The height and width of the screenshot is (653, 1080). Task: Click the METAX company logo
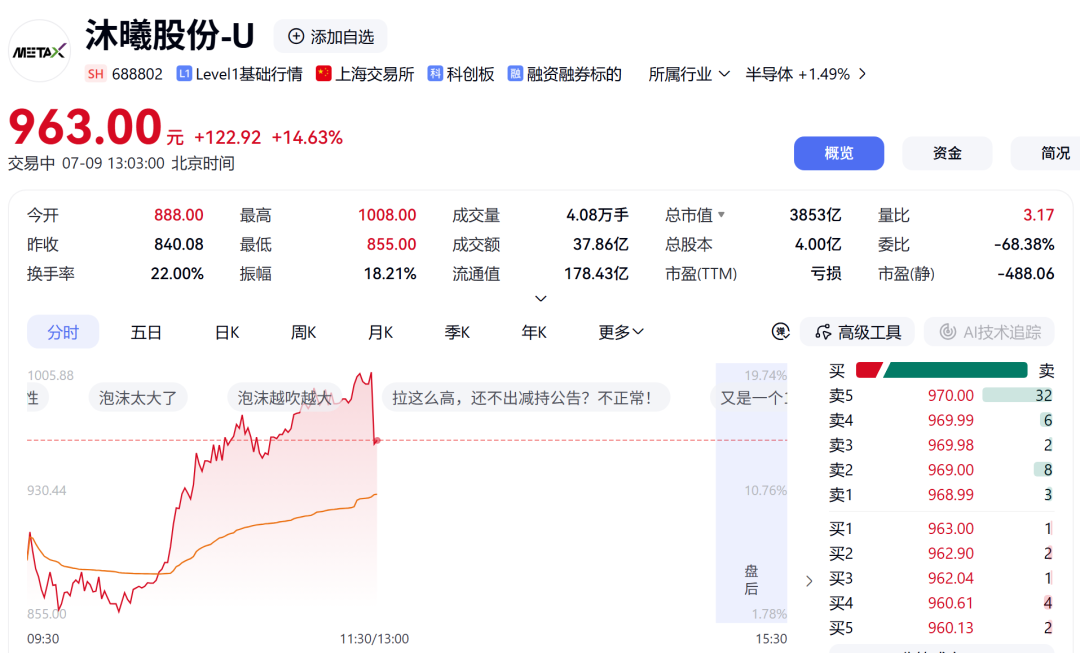tap(39, 51)
